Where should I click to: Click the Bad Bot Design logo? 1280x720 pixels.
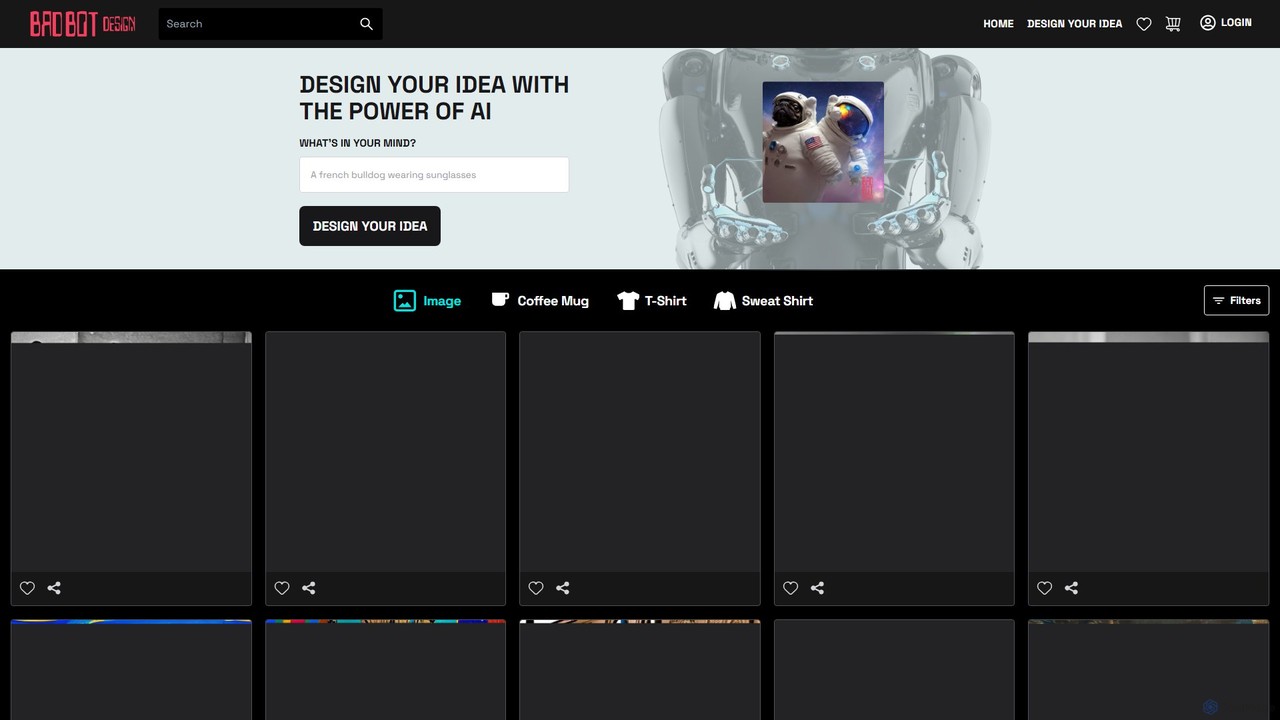pos(82,24)
